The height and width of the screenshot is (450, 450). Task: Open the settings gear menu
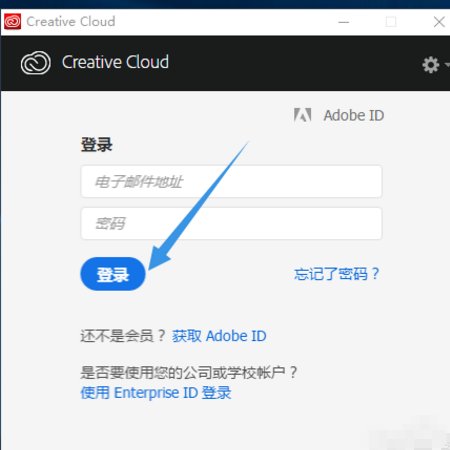pos(431,65)
